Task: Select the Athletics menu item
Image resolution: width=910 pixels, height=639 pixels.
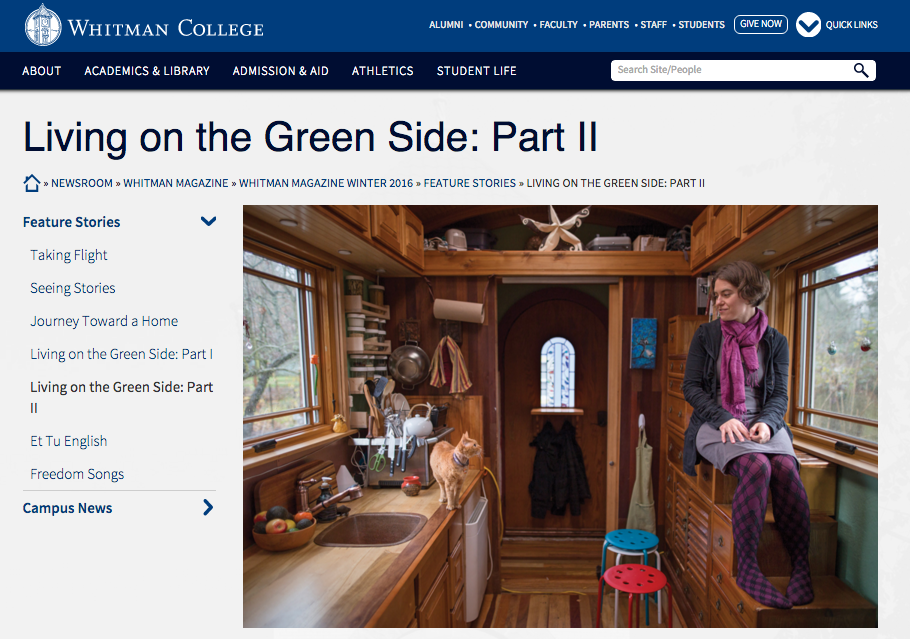Action: (383, 71)
